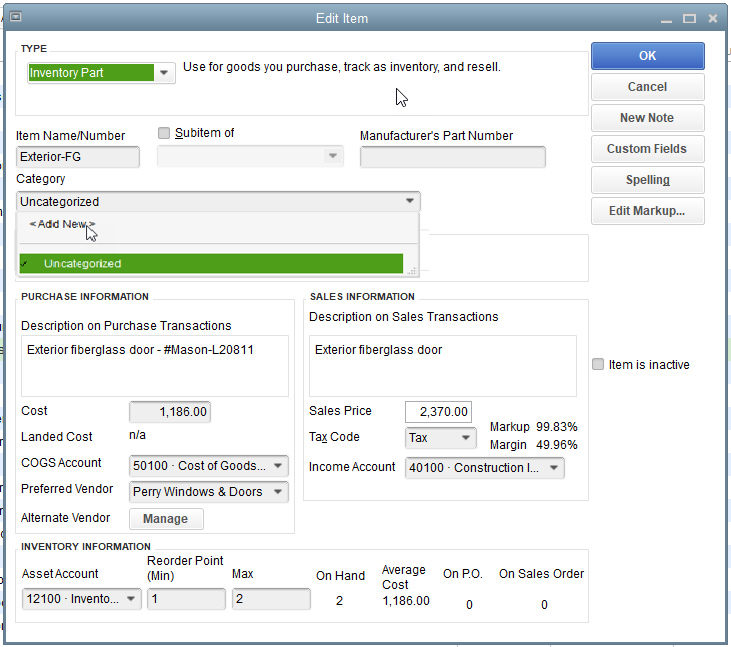
Task: Click Manage for Alternate Vendor
Action: click(x=165, y=519)
